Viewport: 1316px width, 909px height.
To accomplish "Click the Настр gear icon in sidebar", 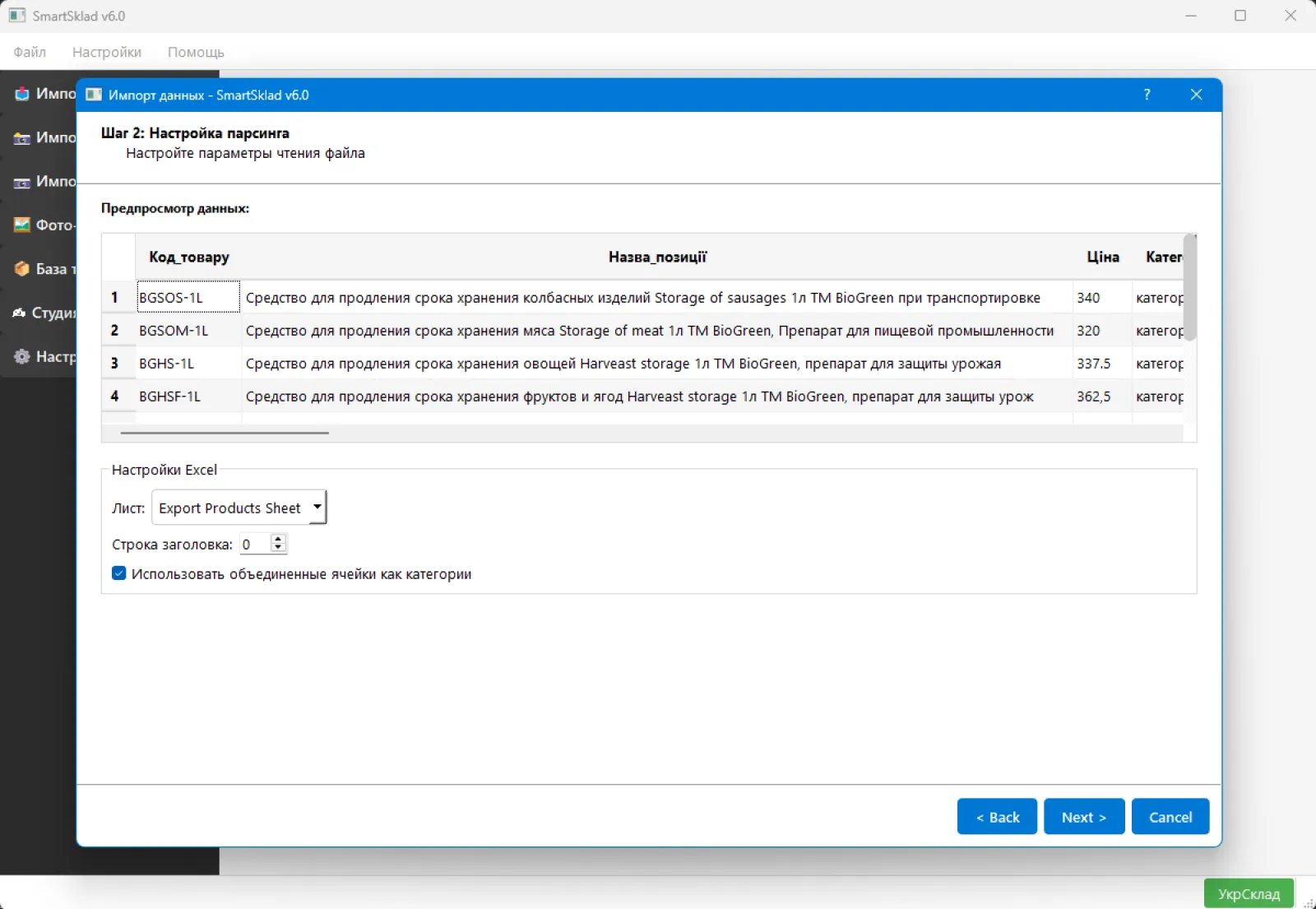I will 22,356.
